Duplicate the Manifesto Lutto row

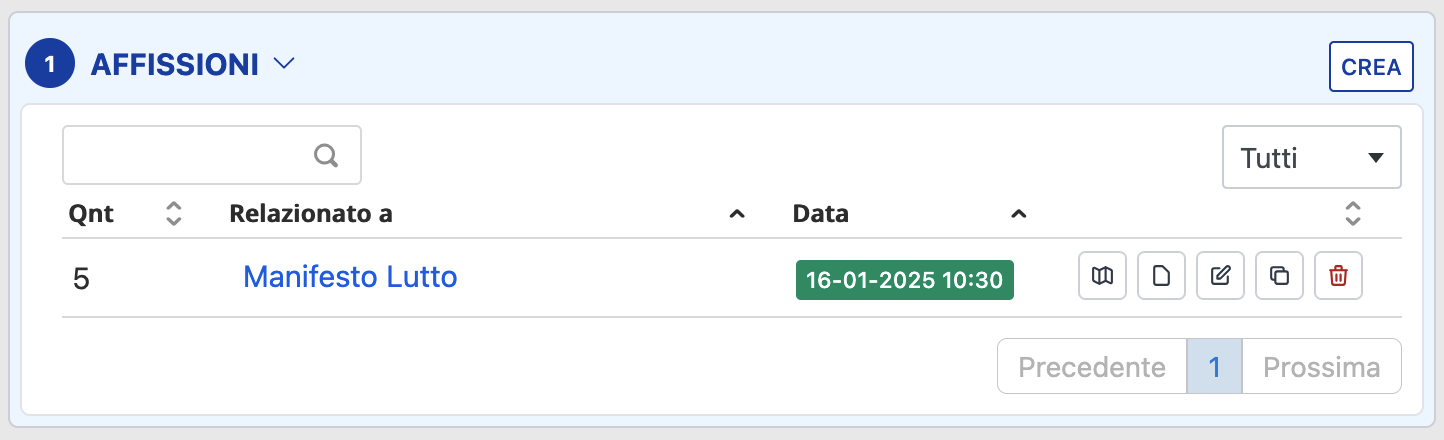click(1279, 277)
